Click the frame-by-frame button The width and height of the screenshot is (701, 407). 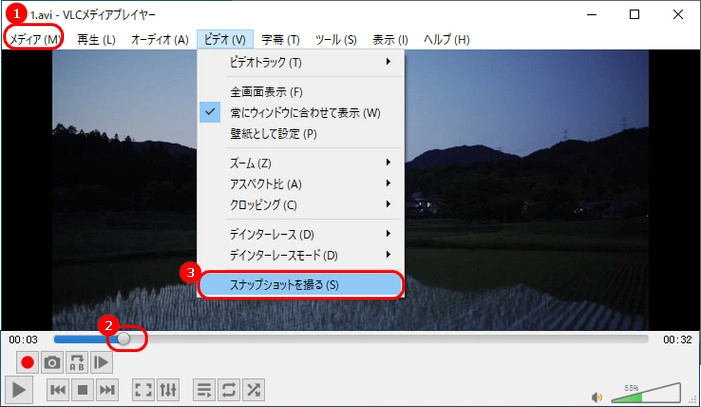102,362
